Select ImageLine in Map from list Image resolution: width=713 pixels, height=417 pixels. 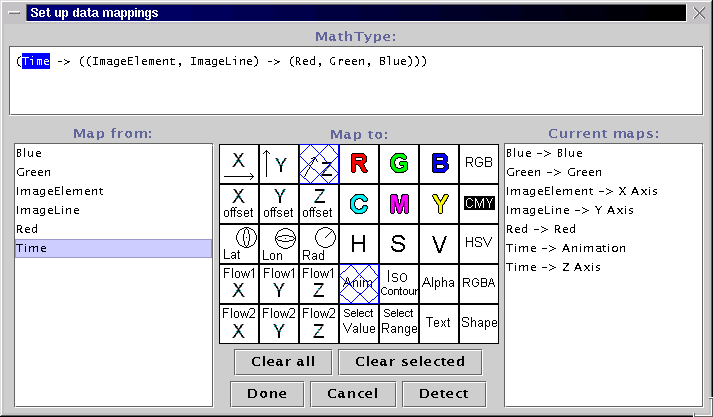pyautogui.click(x=113, y=211)
